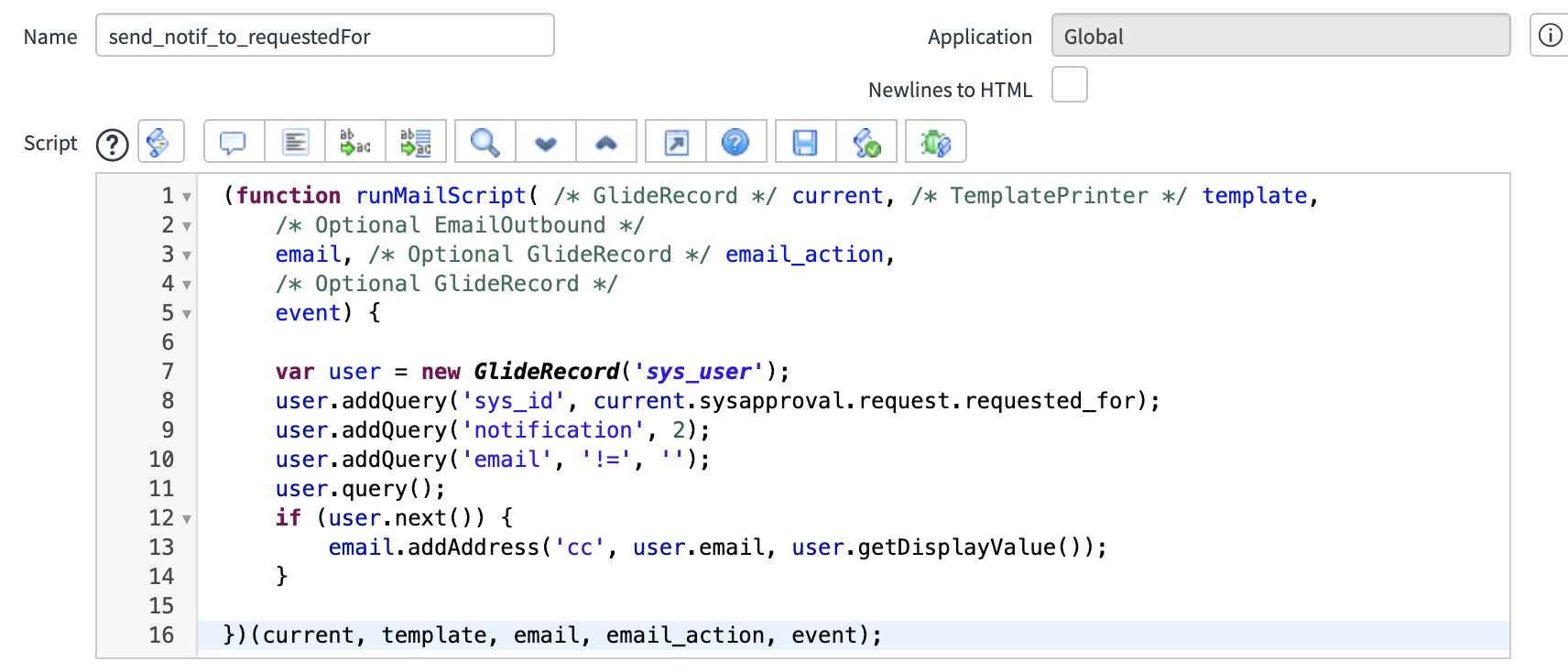Click 'requested_for' on line 8

point(1050,401)
